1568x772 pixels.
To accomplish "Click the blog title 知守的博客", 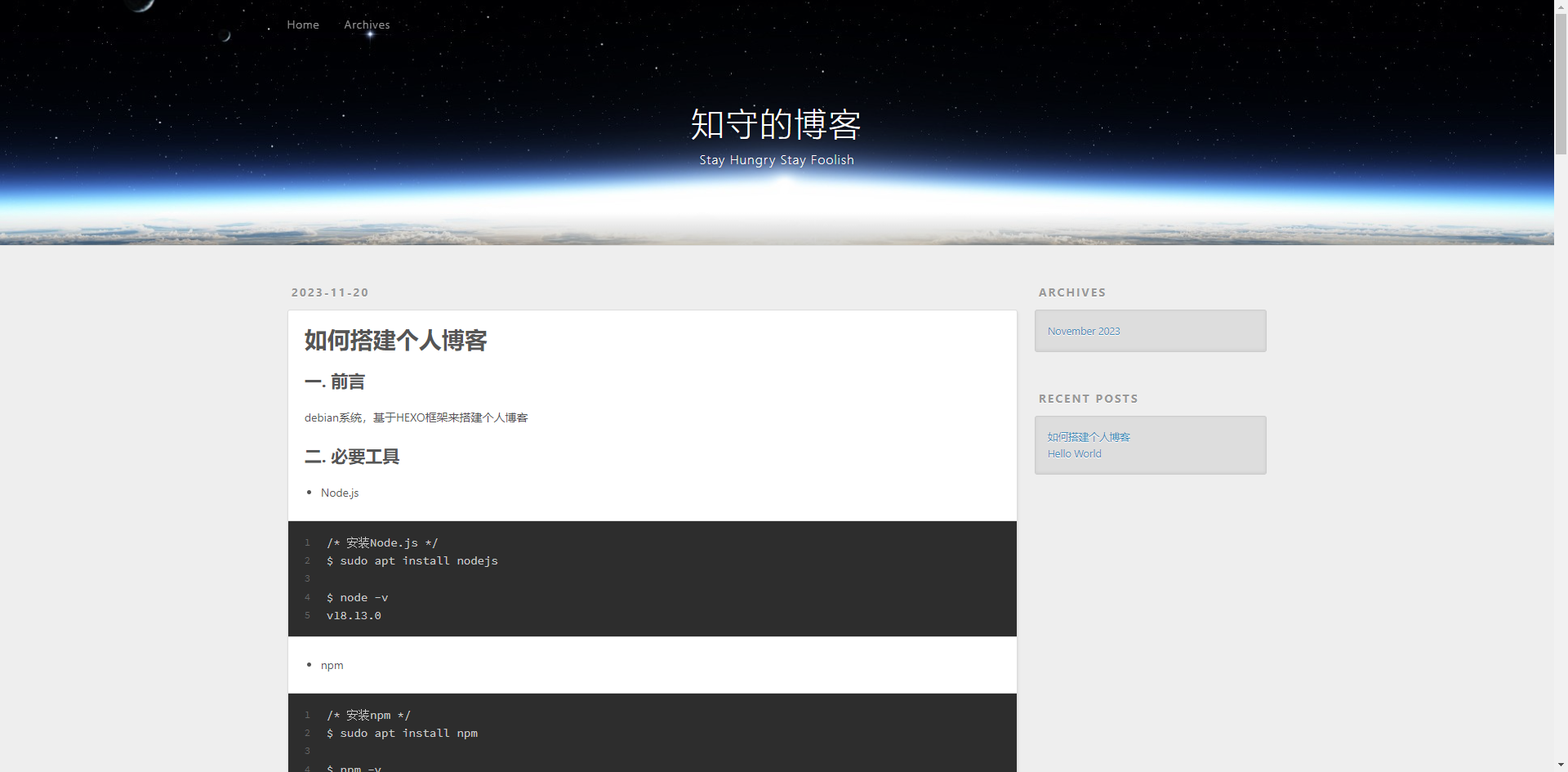I will [x=776, y=124].
